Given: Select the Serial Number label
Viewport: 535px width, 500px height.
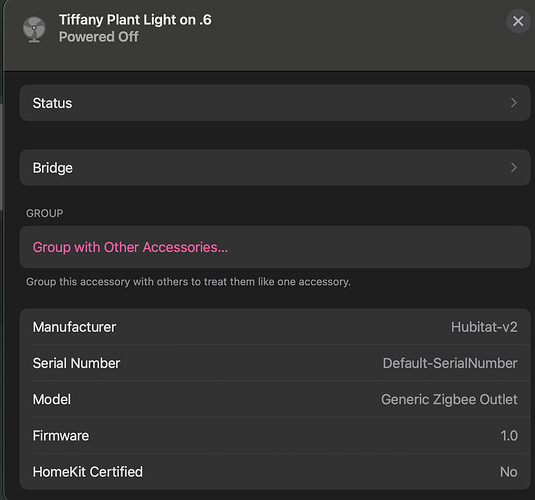Looking at the screenshot, I should click(x=76, y=363).
